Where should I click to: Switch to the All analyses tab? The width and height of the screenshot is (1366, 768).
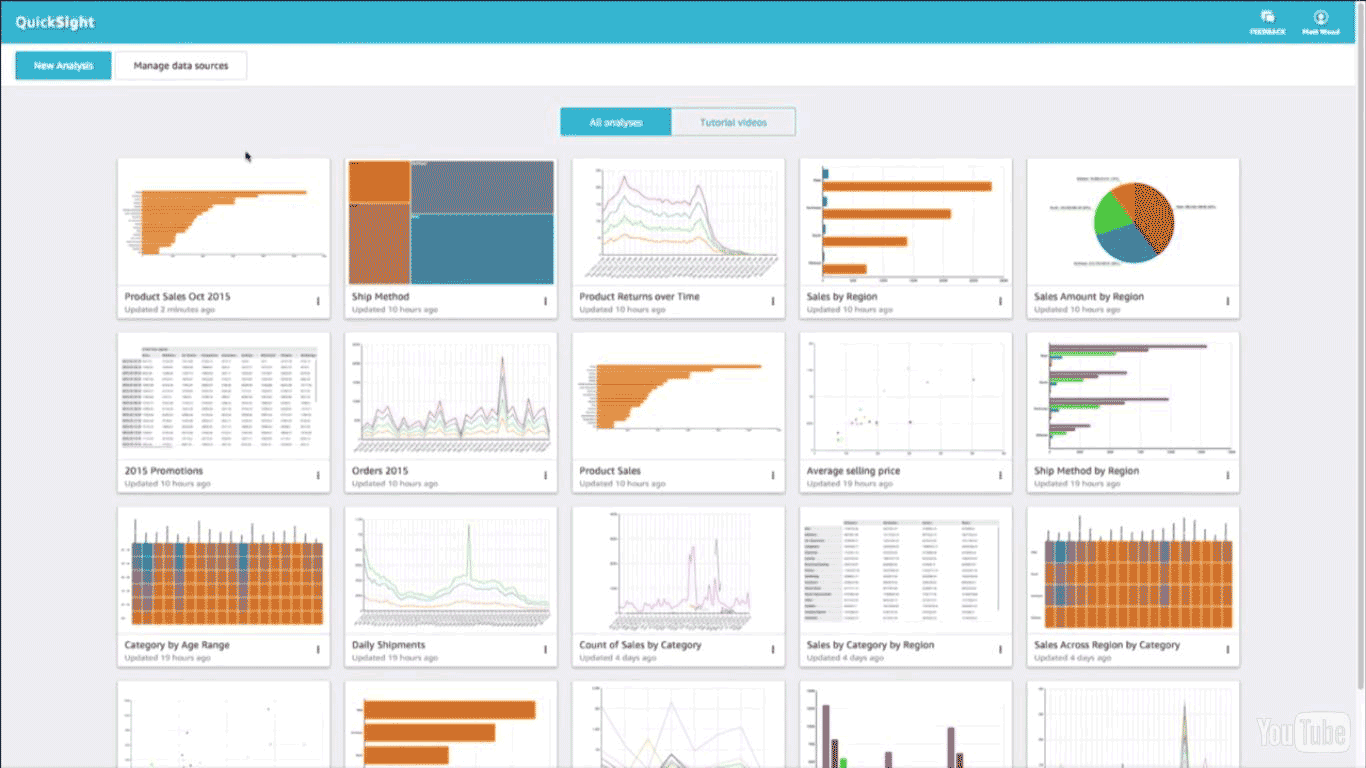coord(616,122)
